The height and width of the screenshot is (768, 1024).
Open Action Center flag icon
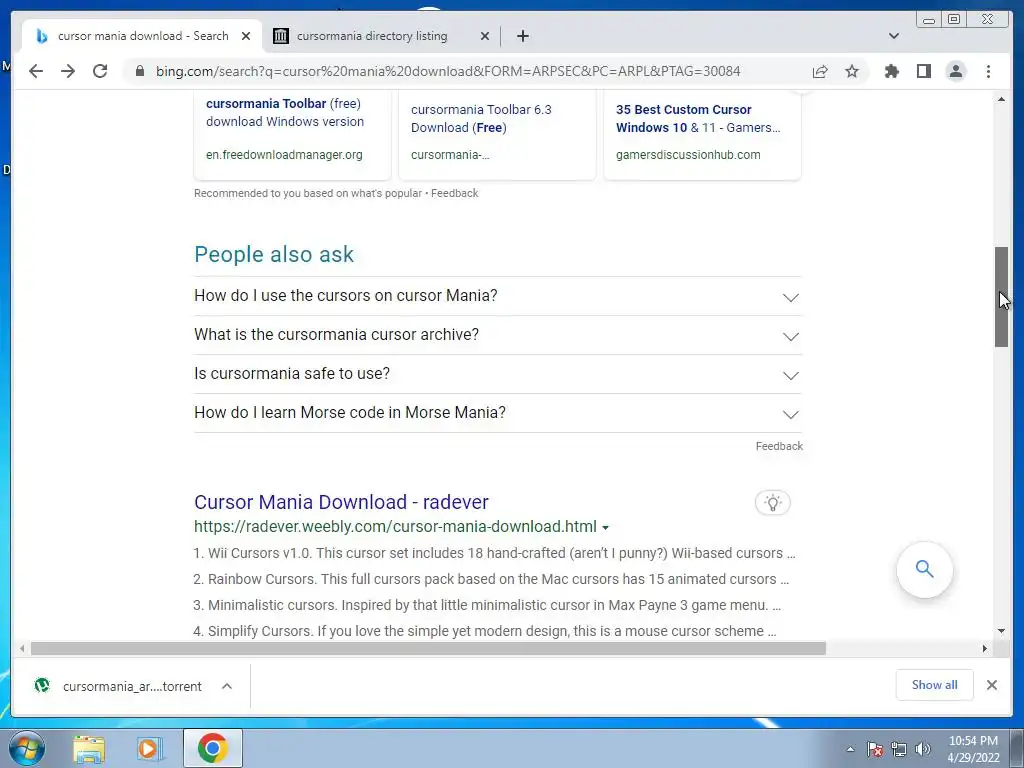tap(874, 749)
